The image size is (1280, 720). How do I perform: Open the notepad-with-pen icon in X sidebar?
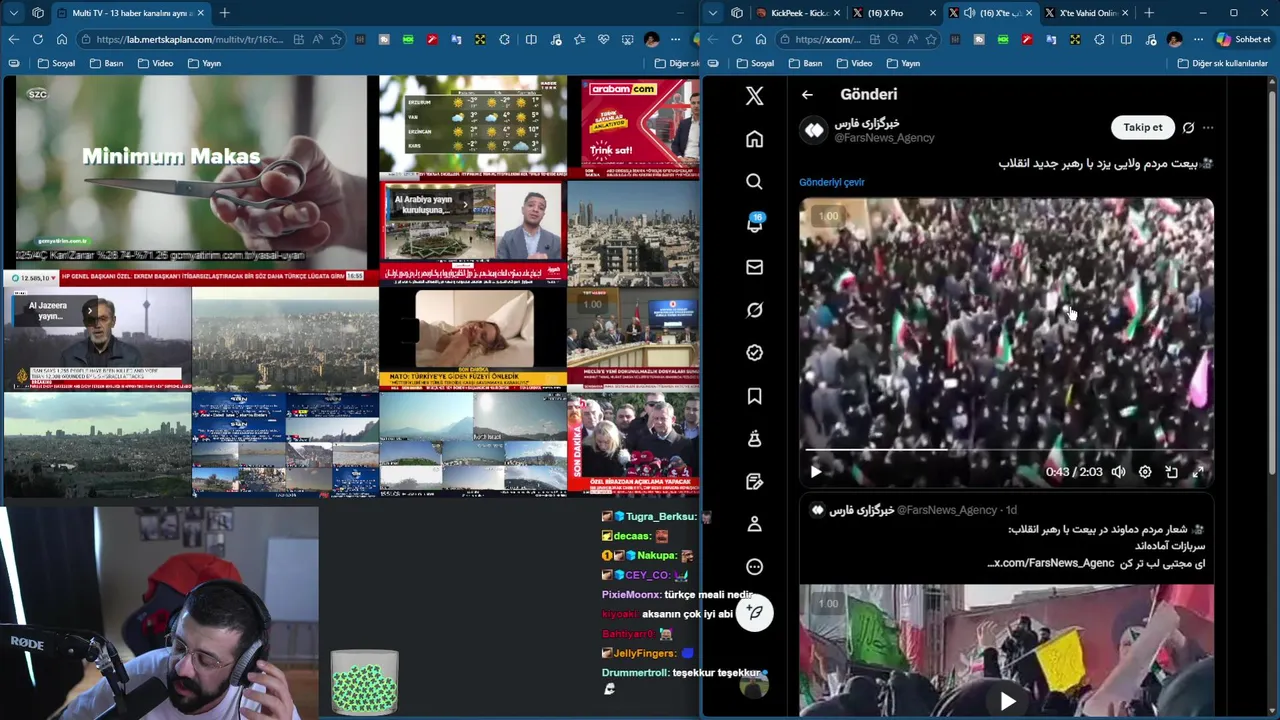coord(754,481)
